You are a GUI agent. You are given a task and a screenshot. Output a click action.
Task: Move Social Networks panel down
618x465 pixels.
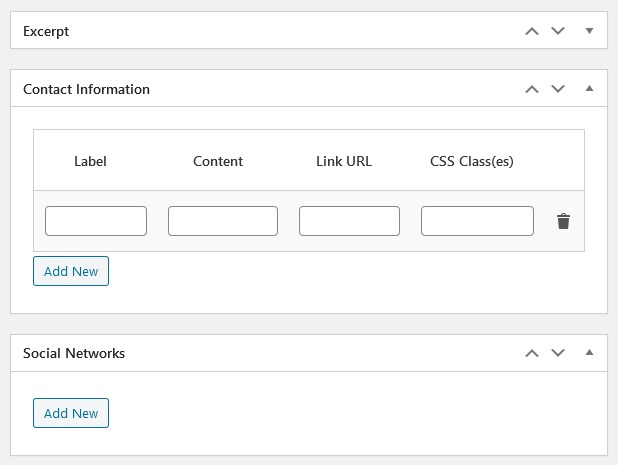coord(558,353)
